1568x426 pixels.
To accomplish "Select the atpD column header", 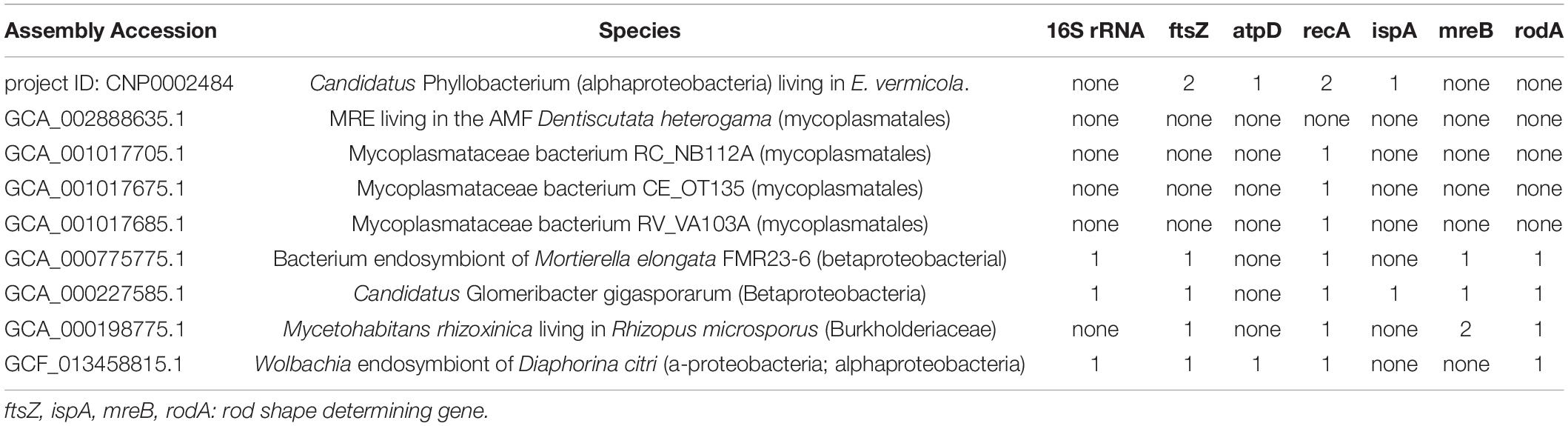I will (1257, 31).
